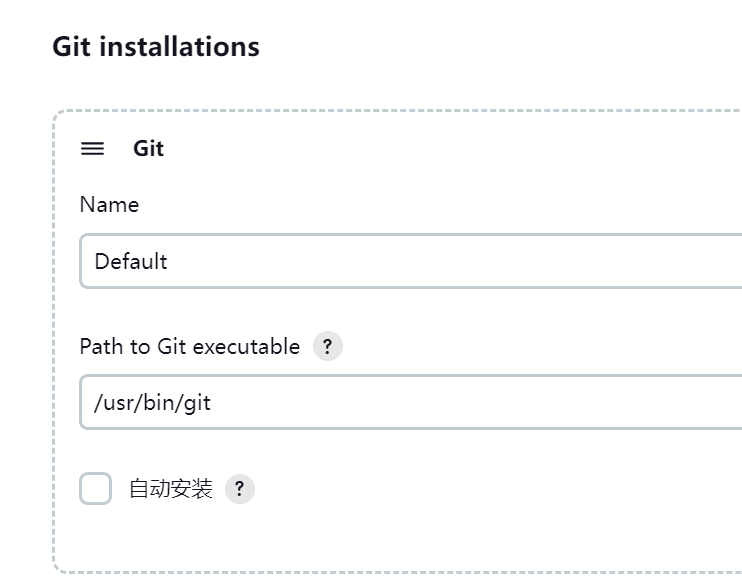Click the "Path to Git executable" label
Image resolution: width=742 pixels, height=587 pixels.
[x=189, y=347]
